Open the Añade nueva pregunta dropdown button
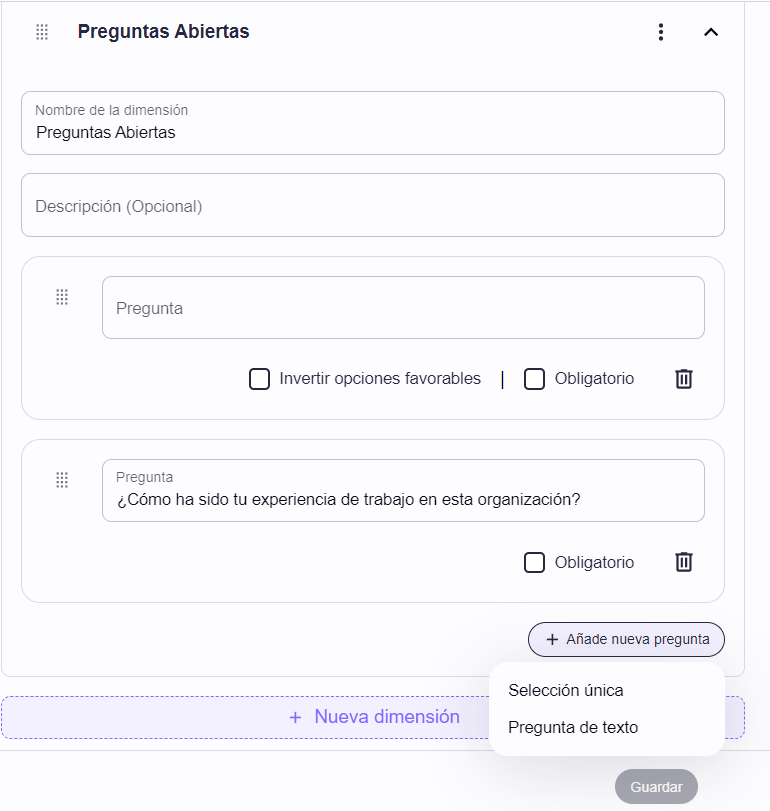Viewport: 770px width, 811px height. coord(626,640)
